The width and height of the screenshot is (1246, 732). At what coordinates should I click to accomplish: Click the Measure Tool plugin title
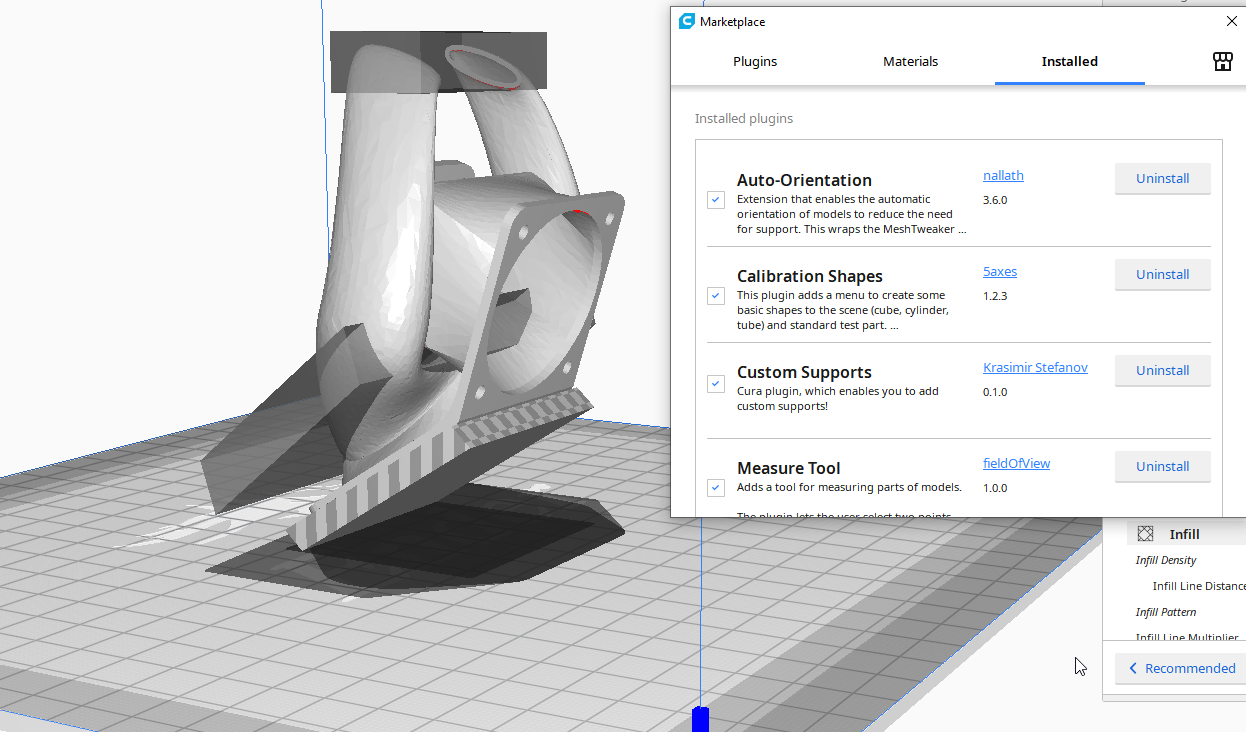(x=788, y=468)
